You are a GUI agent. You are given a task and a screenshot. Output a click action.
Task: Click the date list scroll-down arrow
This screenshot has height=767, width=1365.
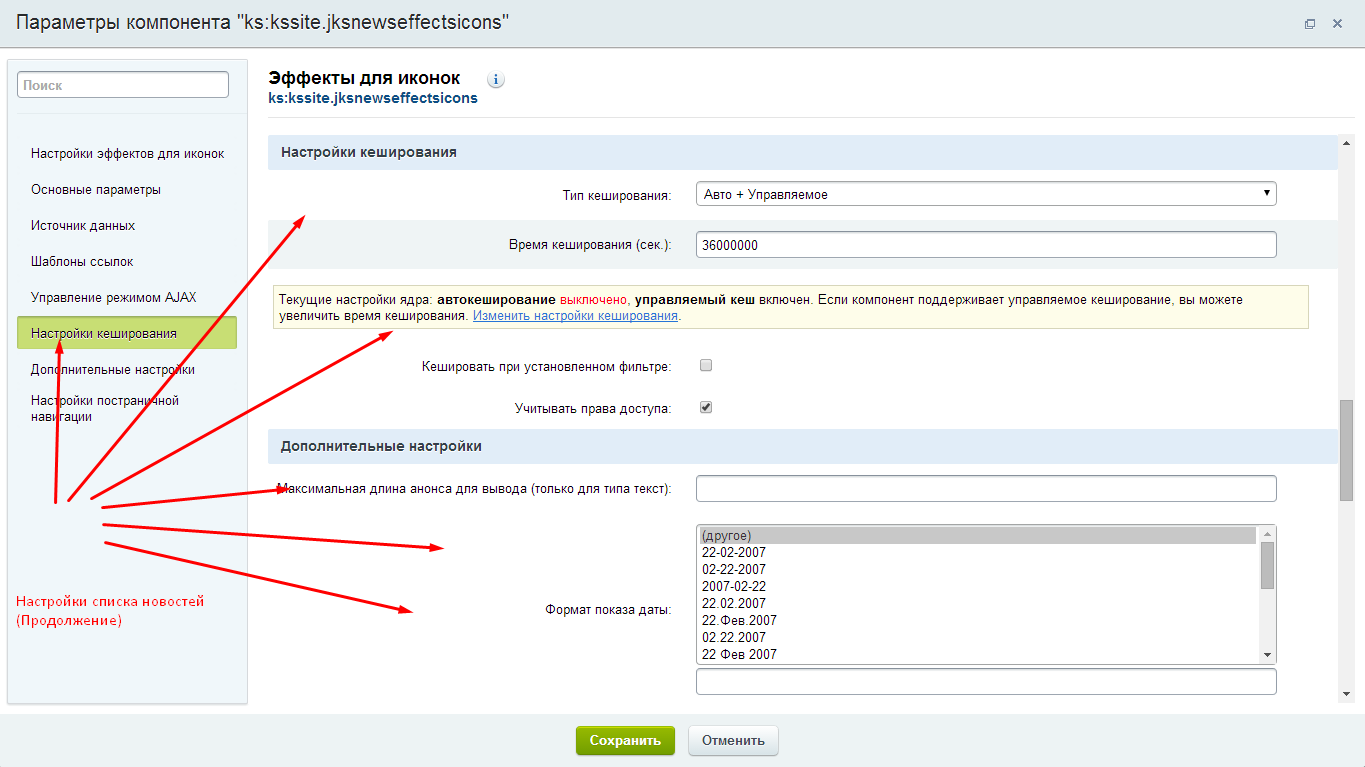pyautogui.click(x=1267, y=654)
